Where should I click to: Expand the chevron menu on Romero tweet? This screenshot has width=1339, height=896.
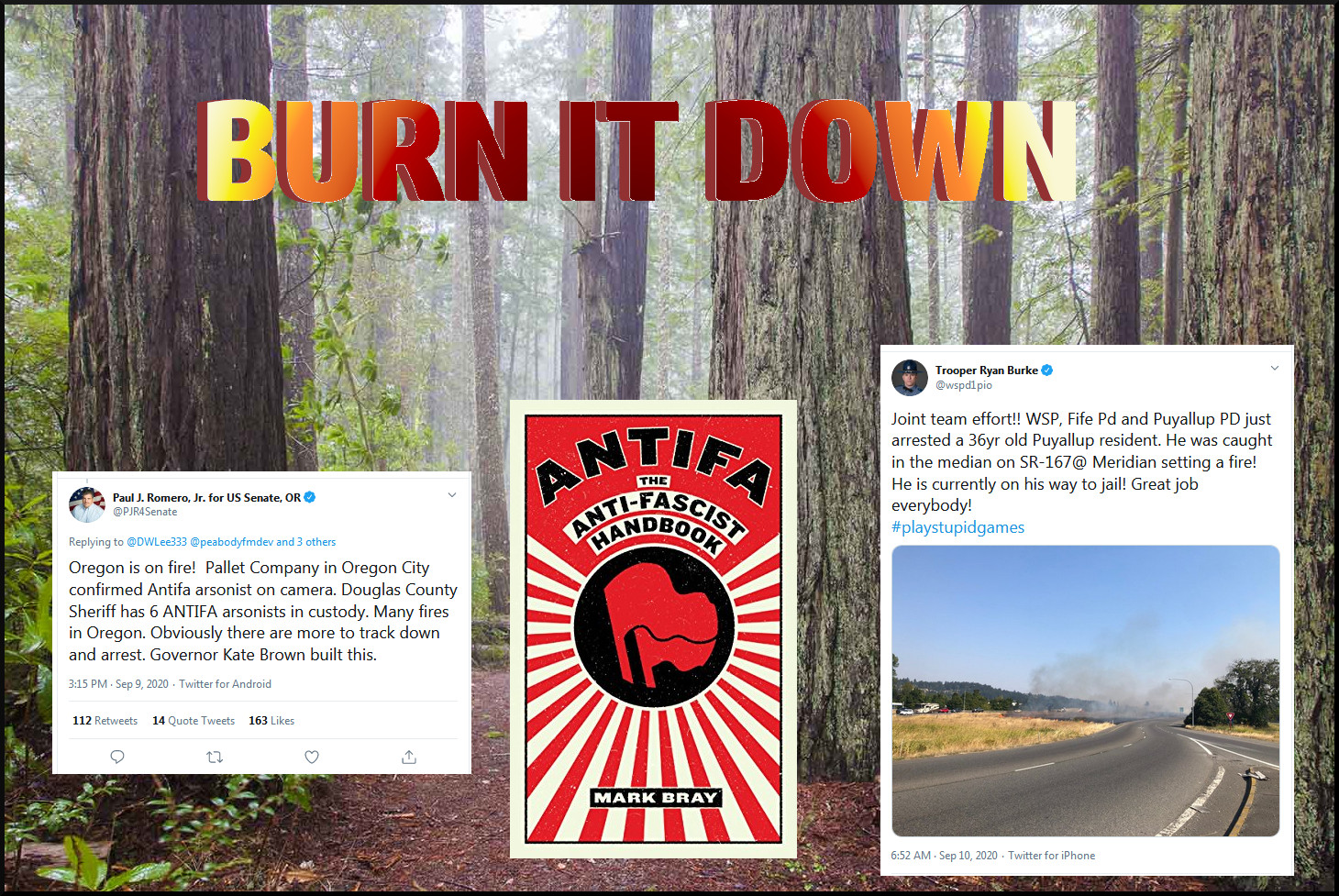pos(452,495)
